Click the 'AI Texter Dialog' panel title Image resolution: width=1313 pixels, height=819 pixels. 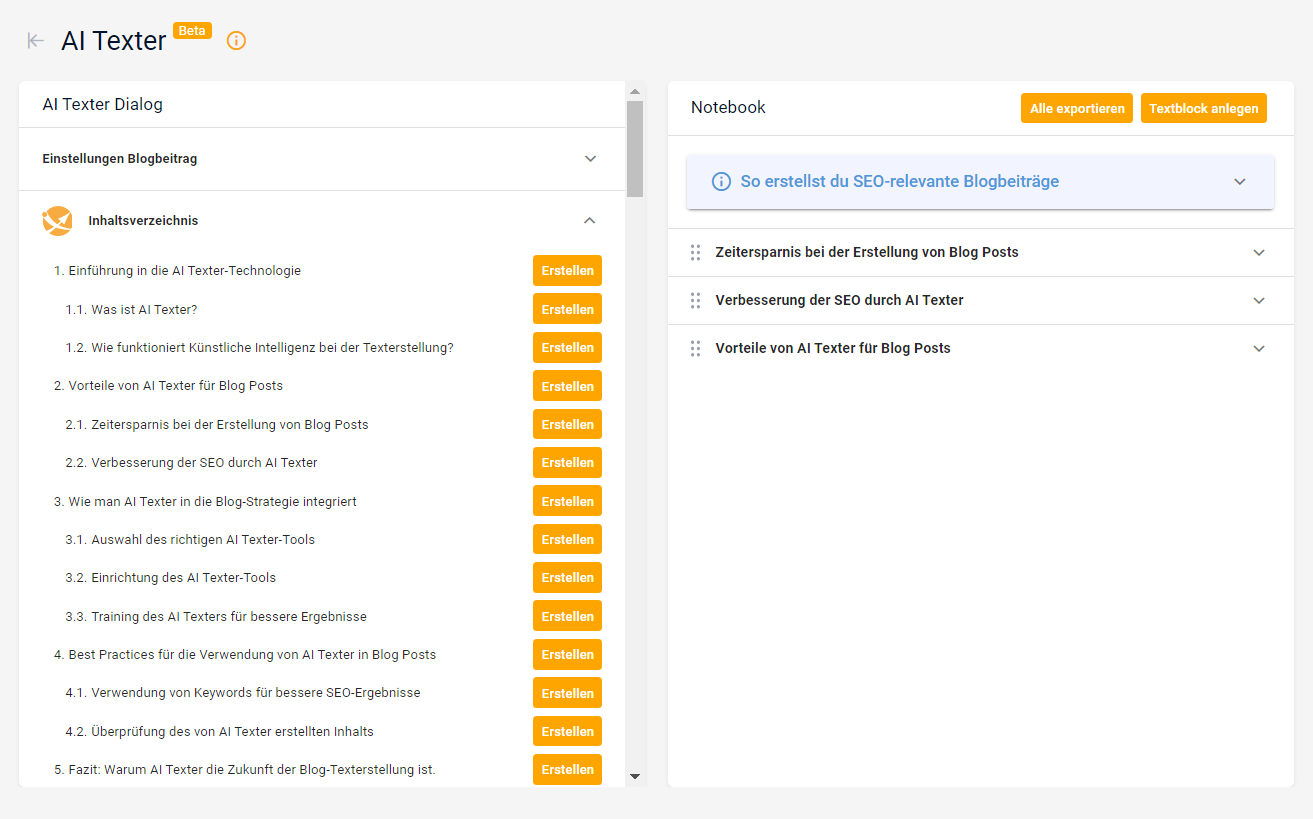click(x=102, y=104)
